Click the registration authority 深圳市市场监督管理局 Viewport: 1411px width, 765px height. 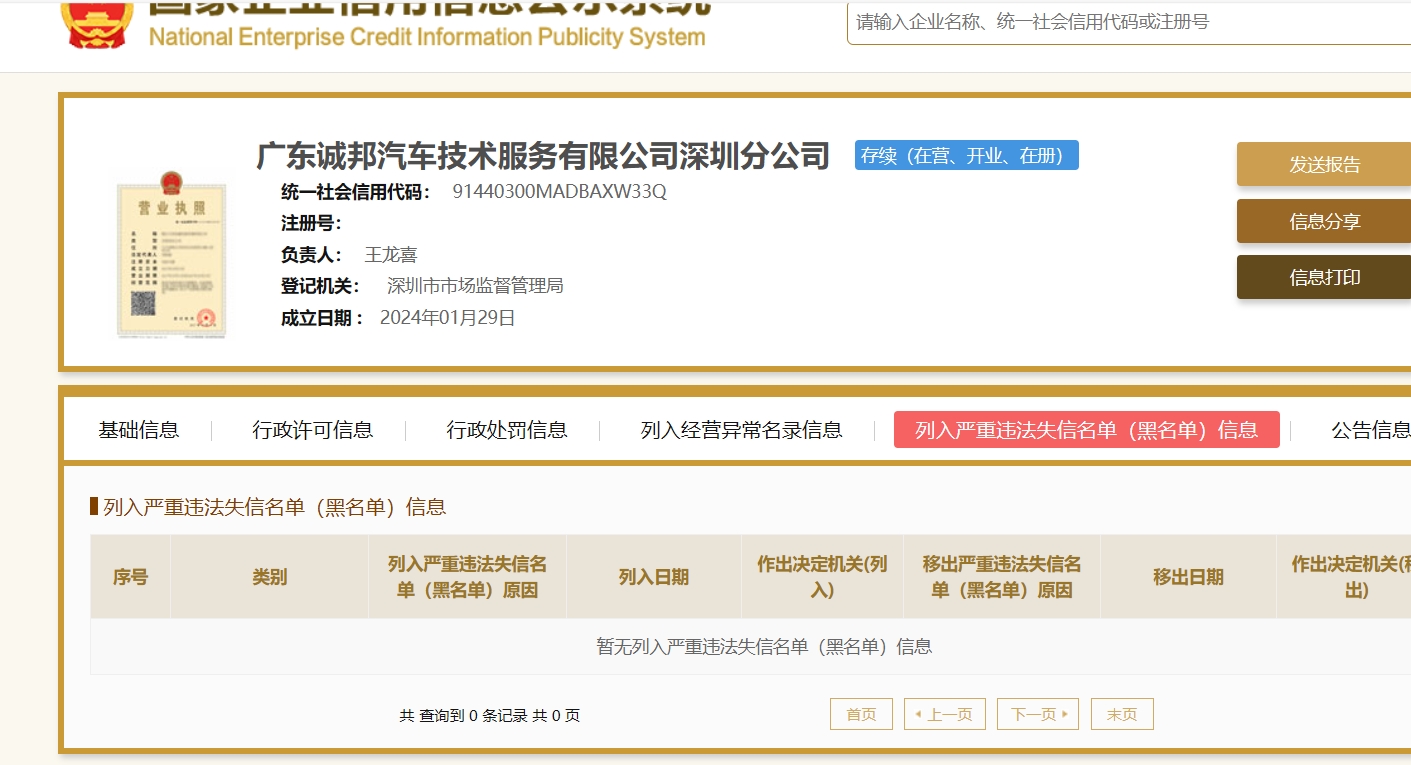pyautogui.click(x=475, y=286)
